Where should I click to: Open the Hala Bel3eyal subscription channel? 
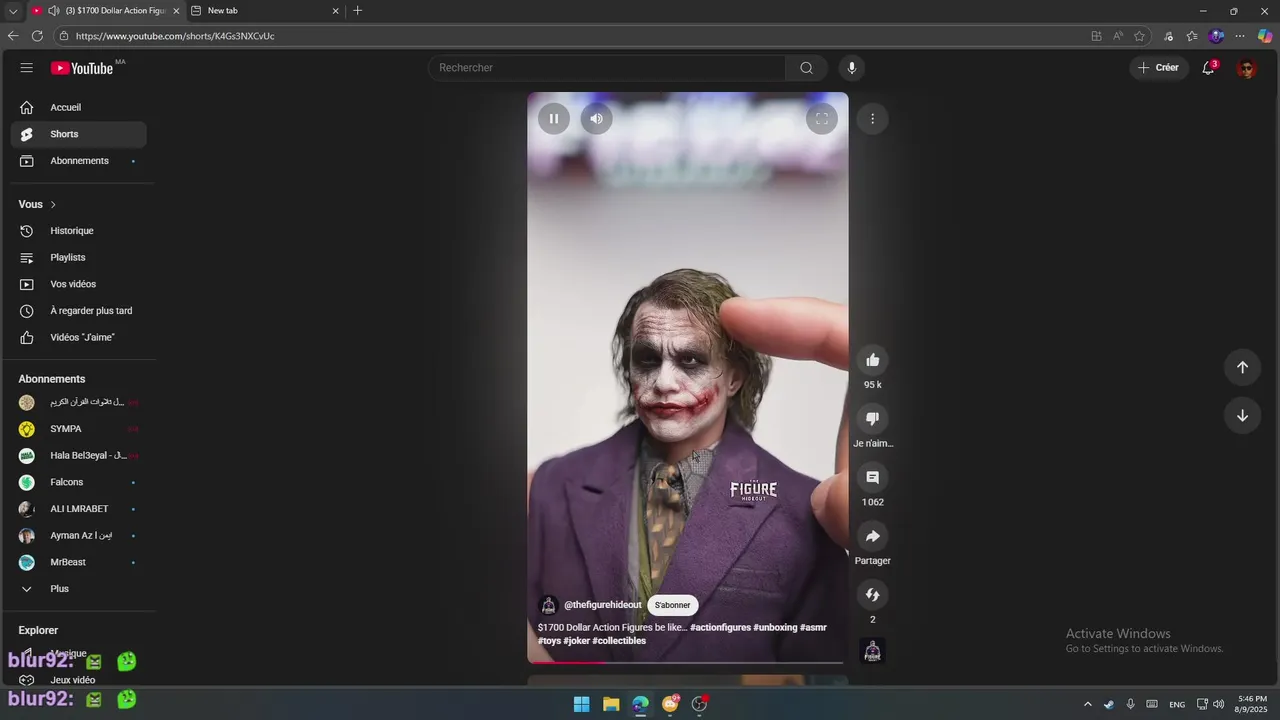pos(79,456)
